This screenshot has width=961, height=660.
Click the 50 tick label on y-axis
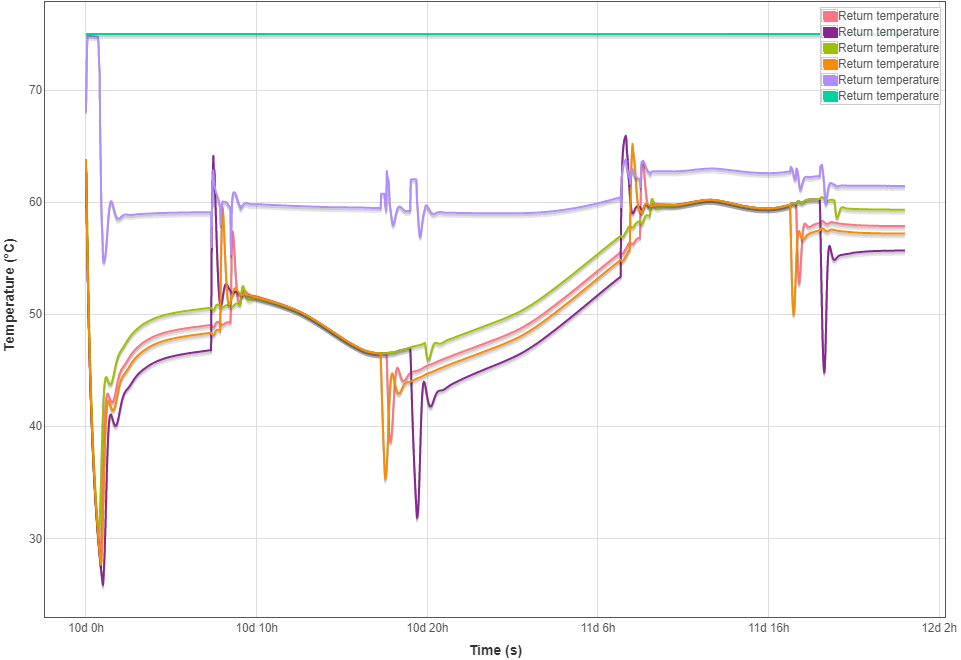click(33, 315)
